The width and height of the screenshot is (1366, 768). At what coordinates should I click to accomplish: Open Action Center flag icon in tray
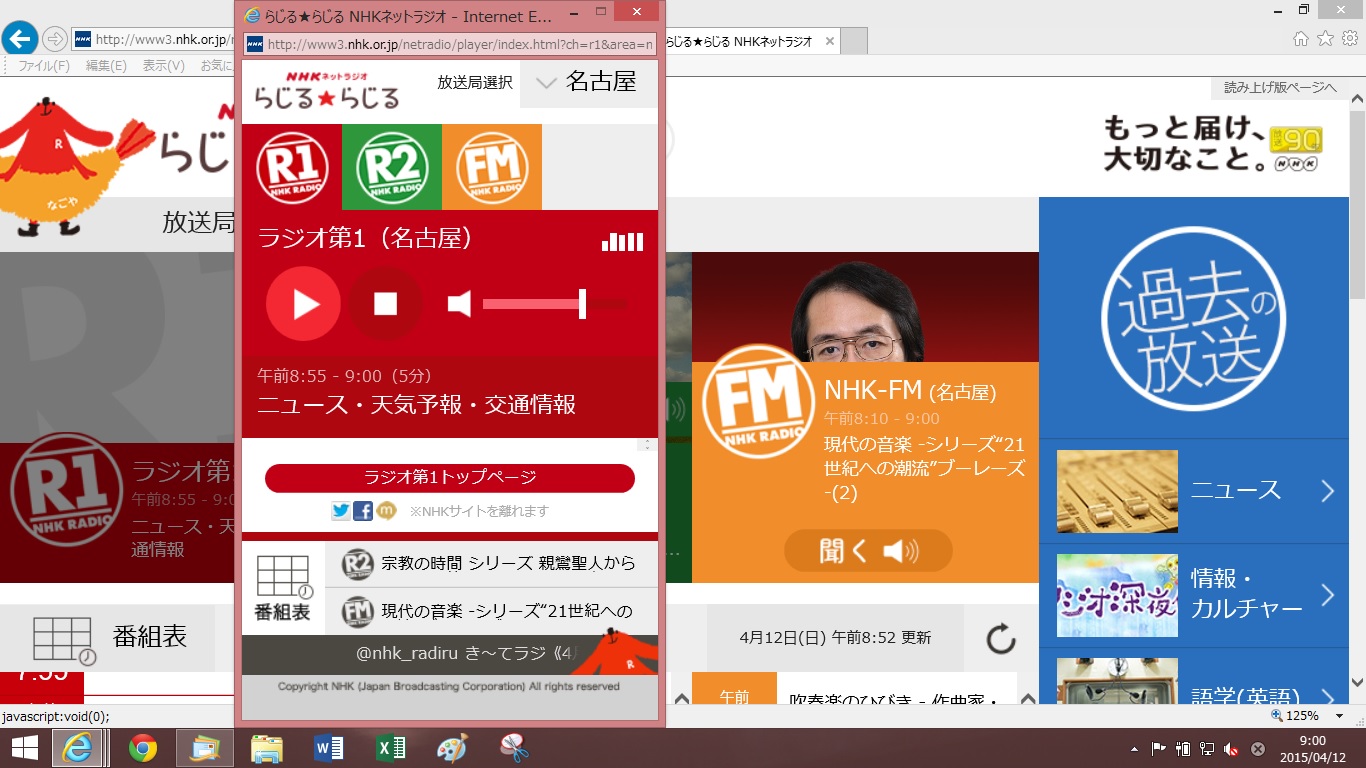(x=1159, y=749)
